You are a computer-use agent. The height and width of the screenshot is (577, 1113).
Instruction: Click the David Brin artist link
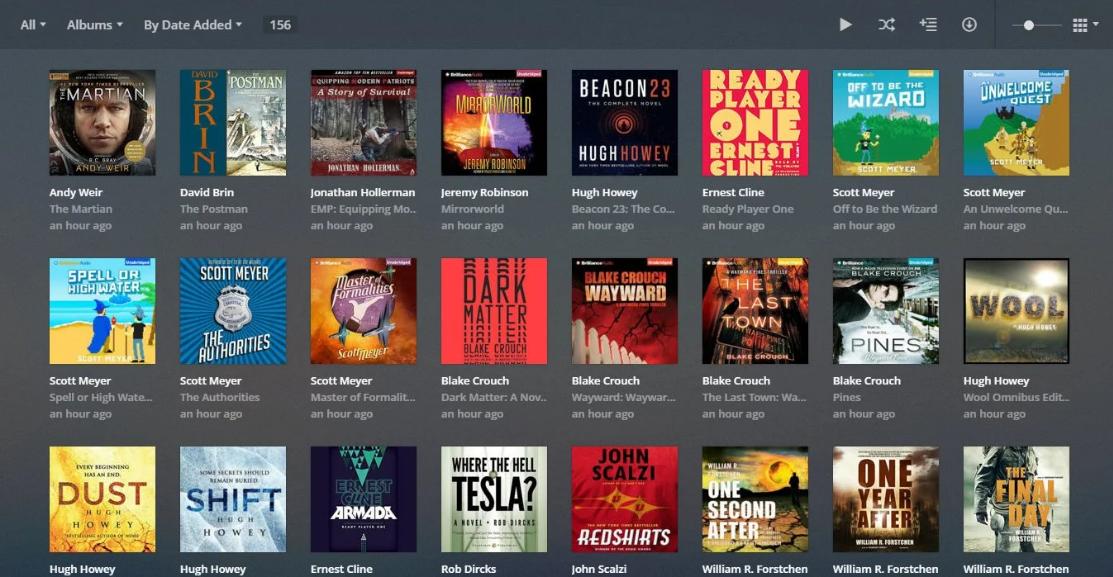tap(207, 192)
